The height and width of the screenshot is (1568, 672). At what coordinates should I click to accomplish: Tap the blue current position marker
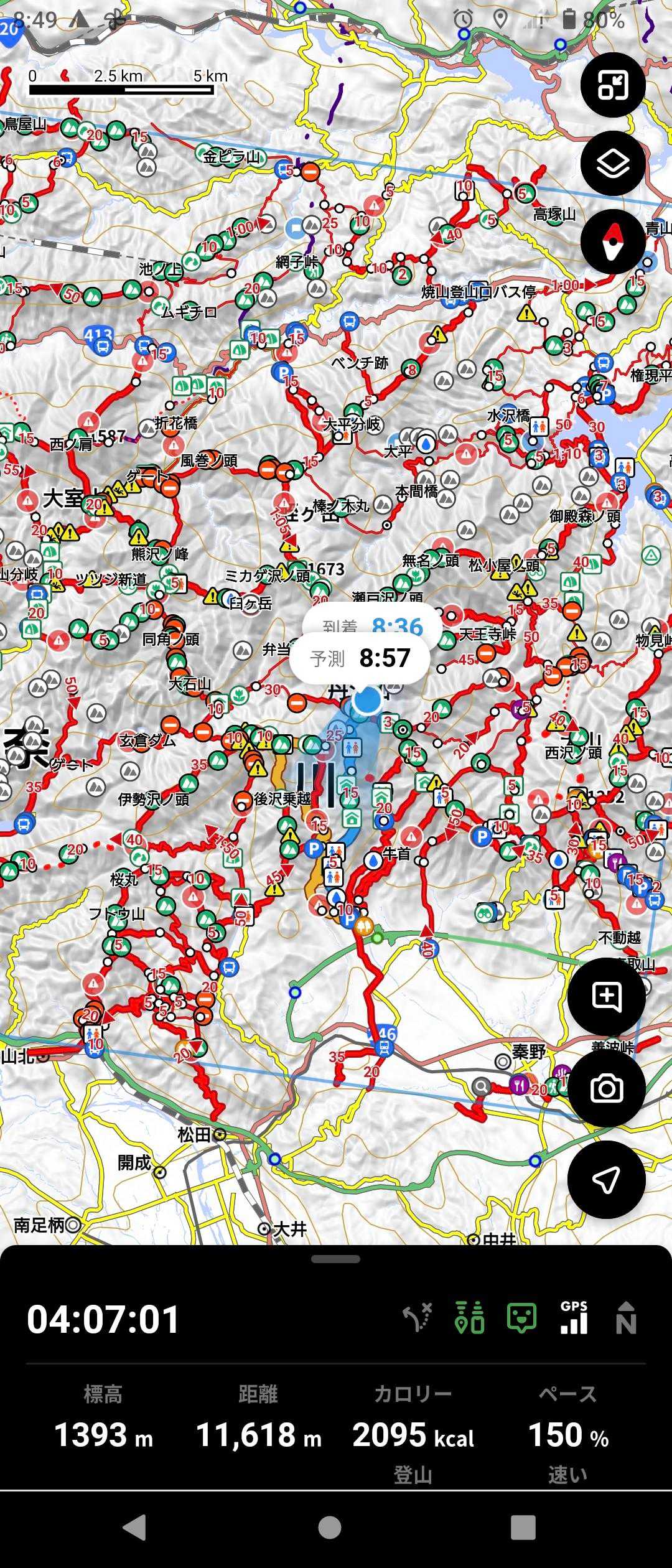(366, 699)
